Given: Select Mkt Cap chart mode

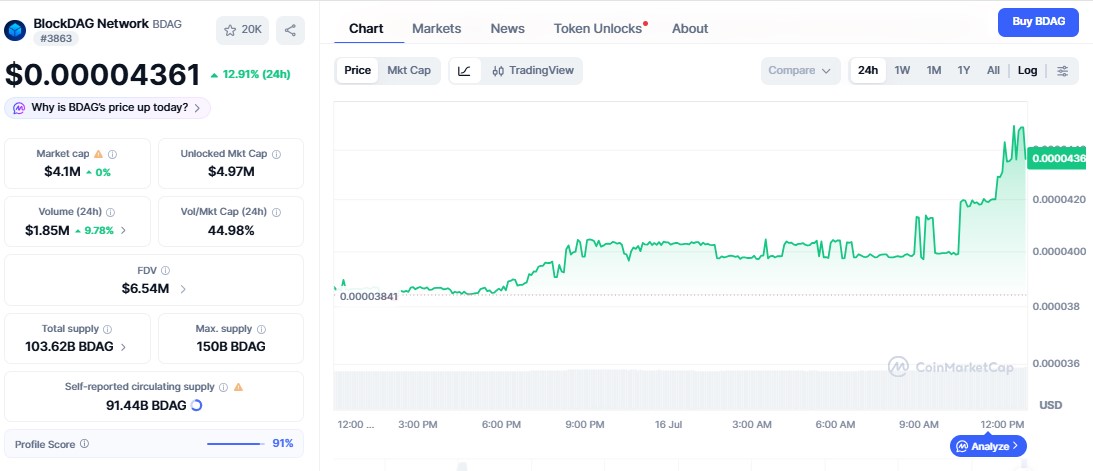Looking at the screenshot, I should point(409,70).
